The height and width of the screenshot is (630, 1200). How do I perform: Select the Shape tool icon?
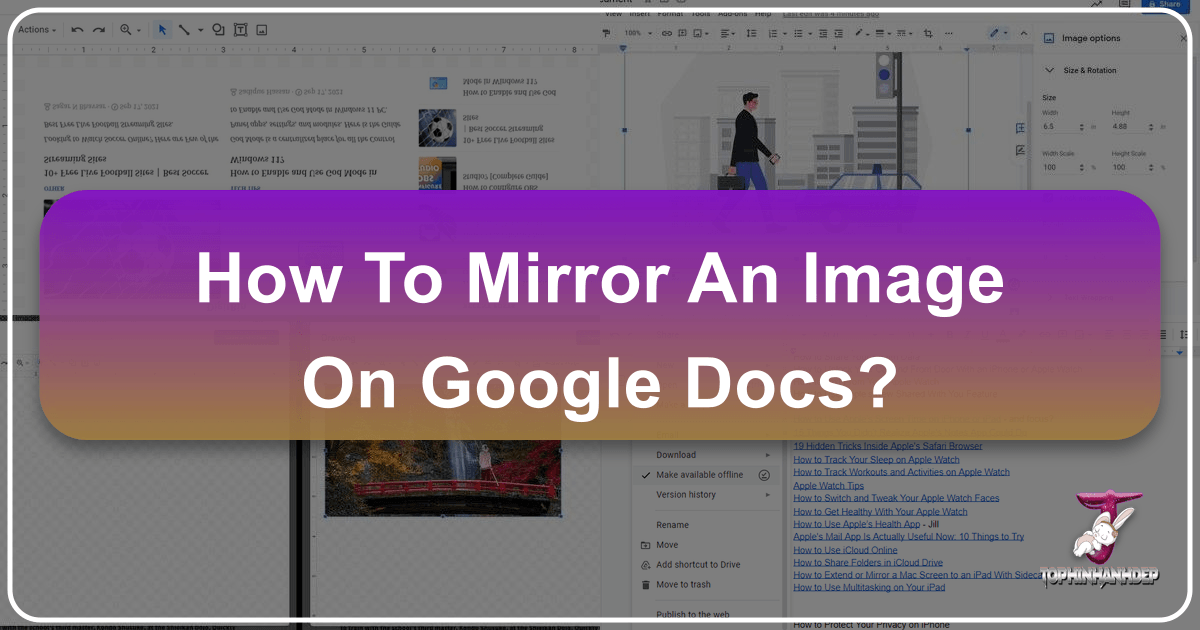[x=218, y=30]
